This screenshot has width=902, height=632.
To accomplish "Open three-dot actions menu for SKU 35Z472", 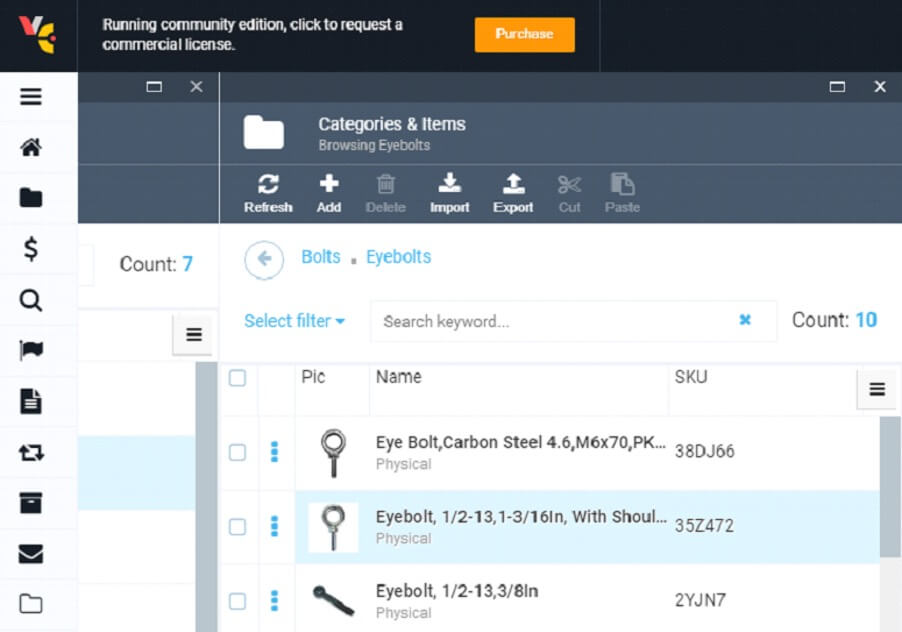I will click(x=275, y=526).
